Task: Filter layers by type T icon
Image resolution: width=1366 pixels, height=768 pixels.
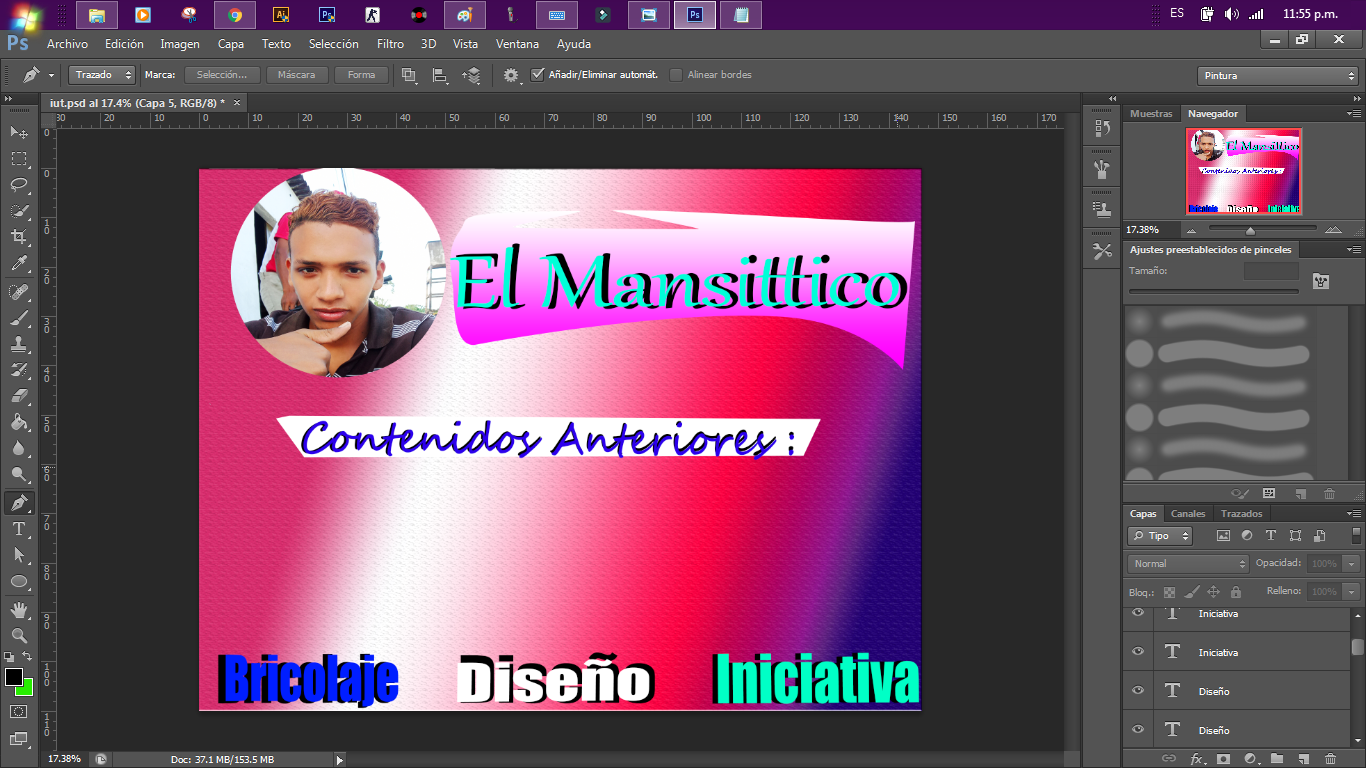Action: click(1271, 536)
